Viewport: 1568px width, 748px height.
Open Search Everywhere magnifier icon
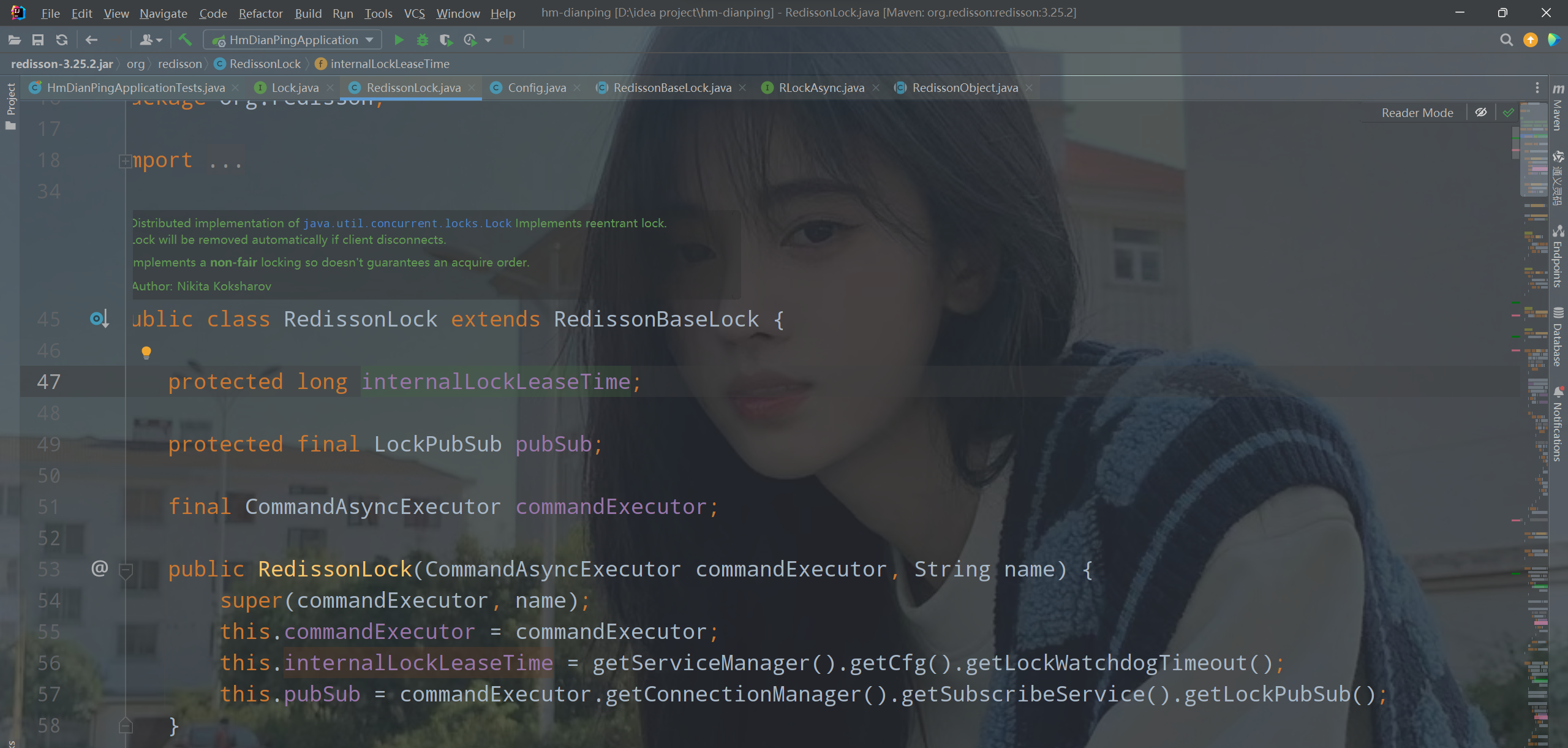pos(1506,40)
